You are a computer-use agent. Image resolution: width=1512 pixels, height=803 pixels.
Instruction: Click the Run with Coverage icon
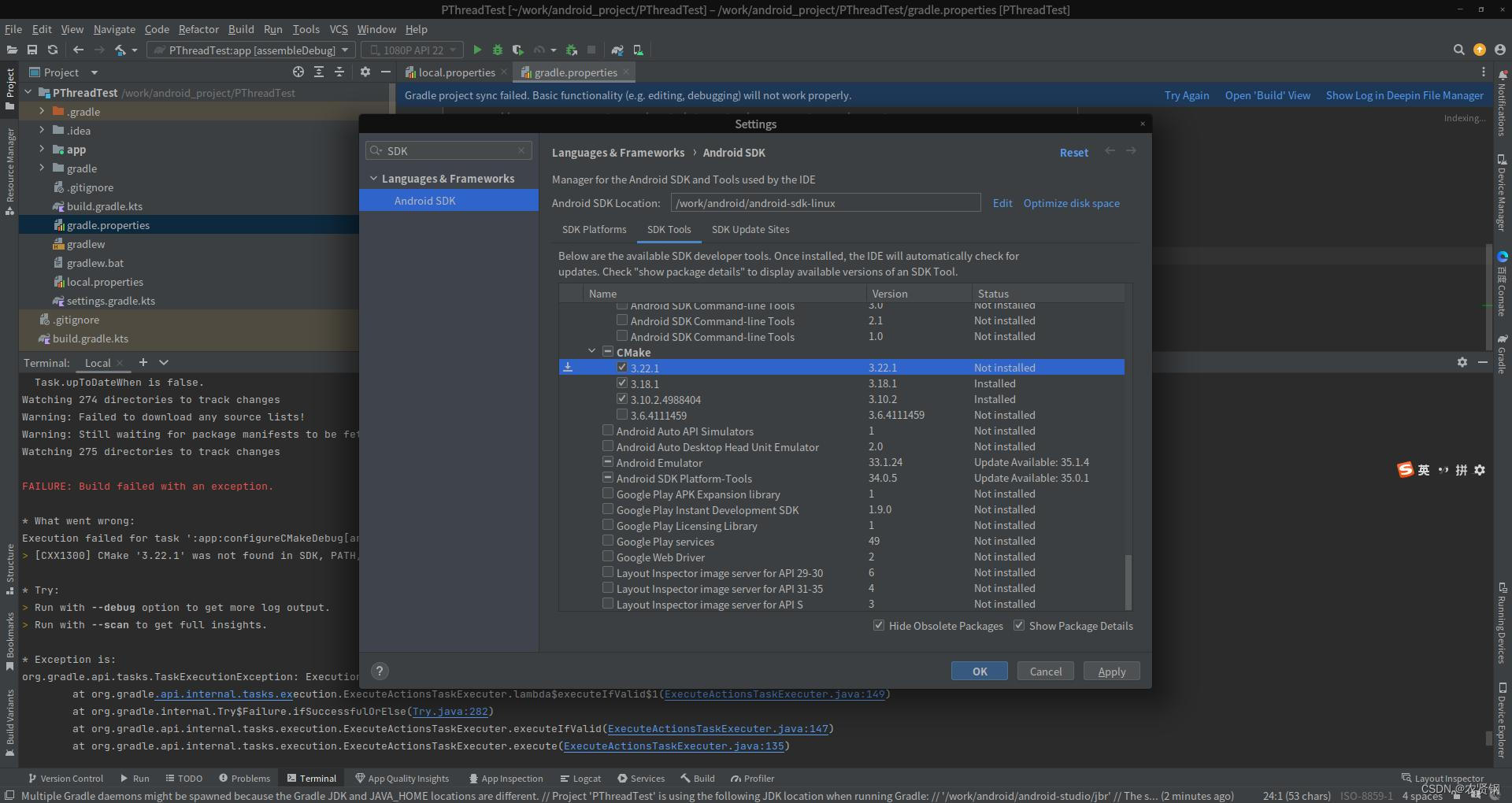click(517, 50)
